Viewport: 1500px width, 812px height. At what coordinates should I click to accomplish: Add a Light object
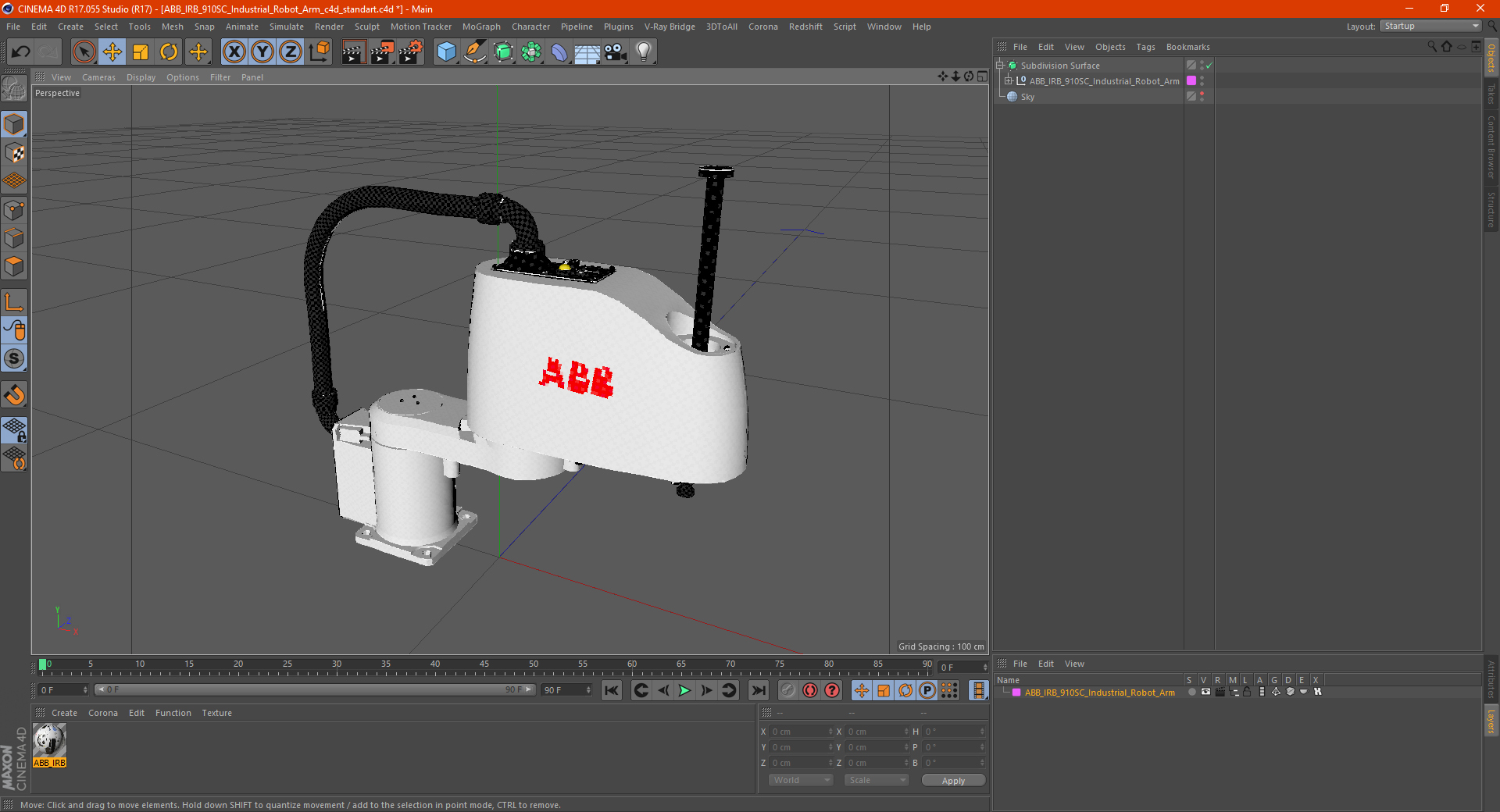644,52
